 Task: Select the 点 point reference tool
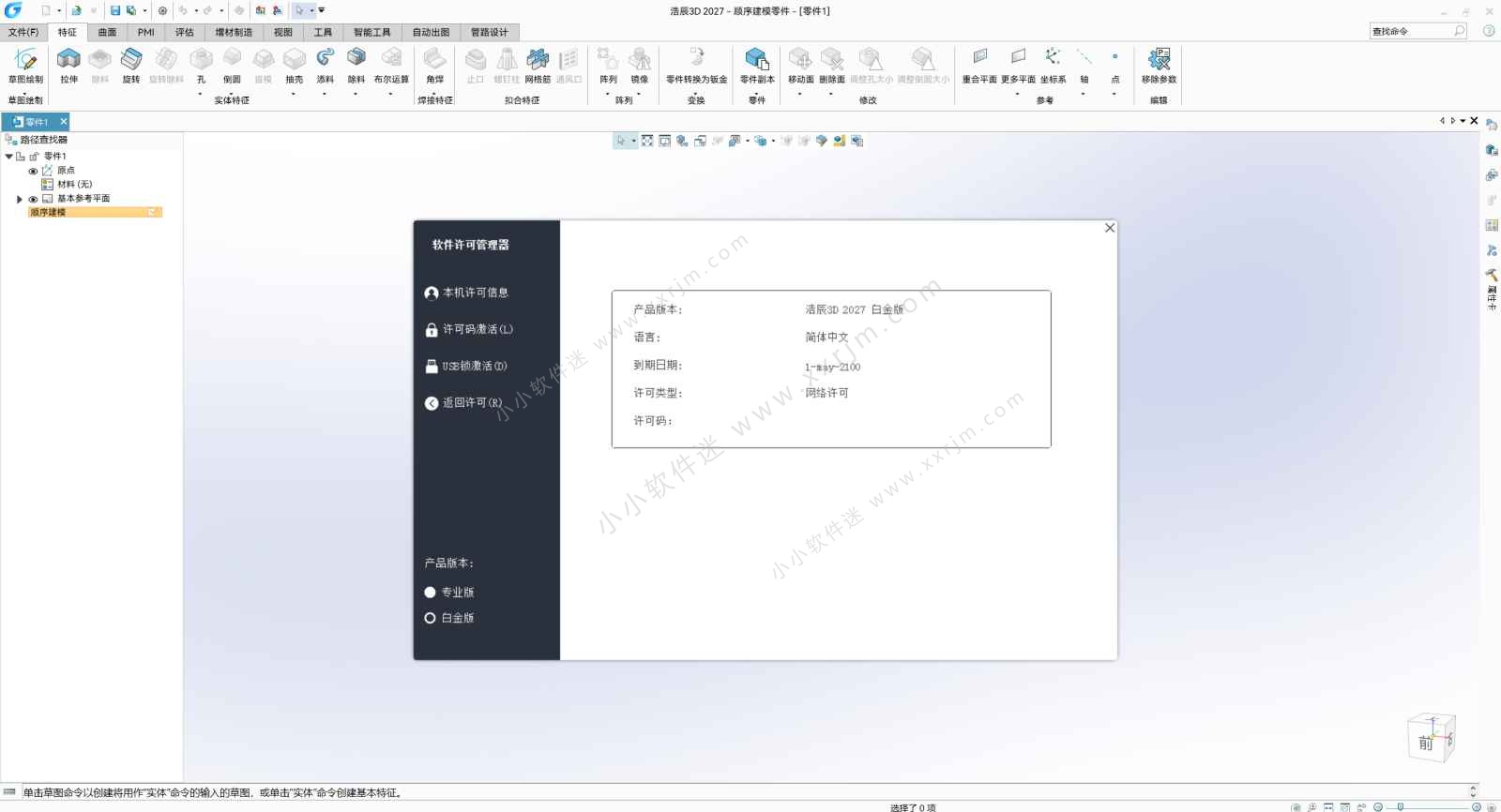pos(1115,65)
